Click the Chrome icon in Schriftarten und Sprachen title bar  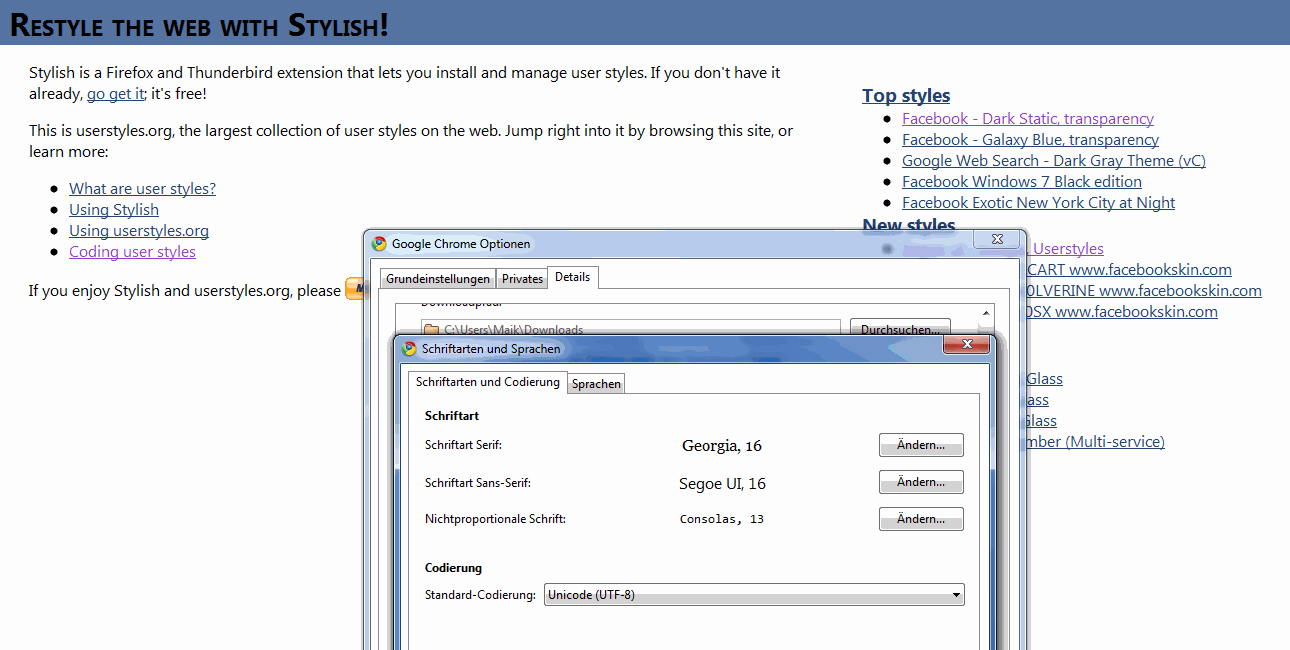(409, 348)
